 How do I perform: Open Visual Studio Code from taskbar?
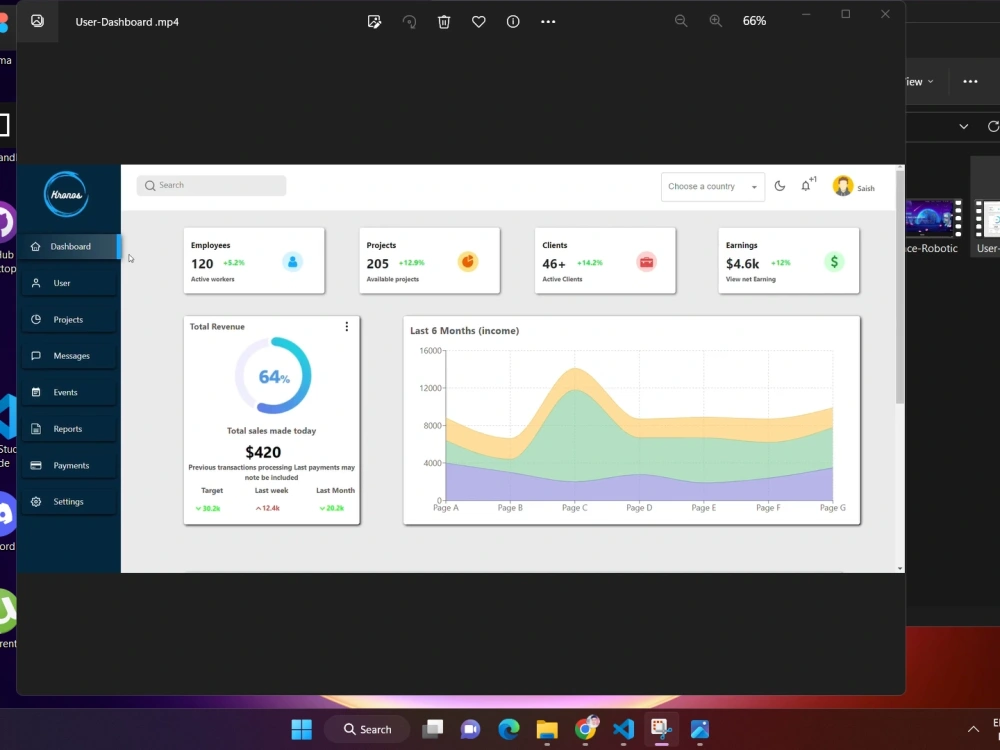coord(623,729)
